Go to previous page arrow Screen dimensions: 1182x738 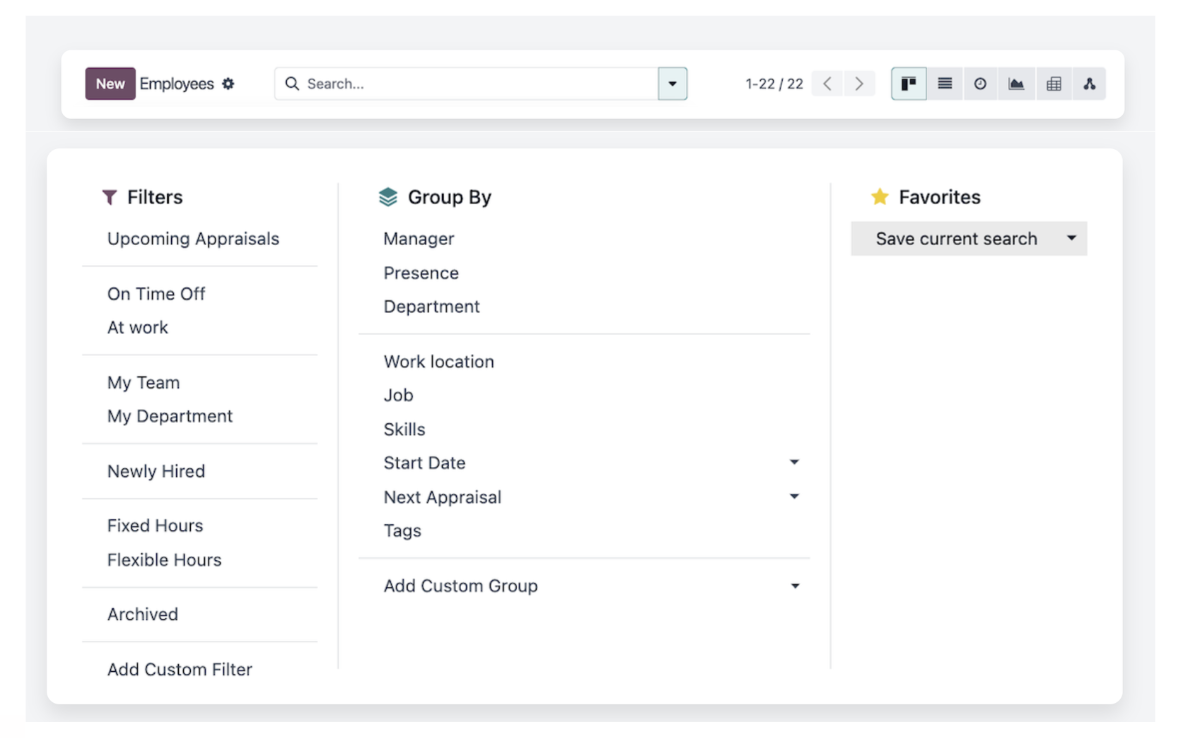827,84
